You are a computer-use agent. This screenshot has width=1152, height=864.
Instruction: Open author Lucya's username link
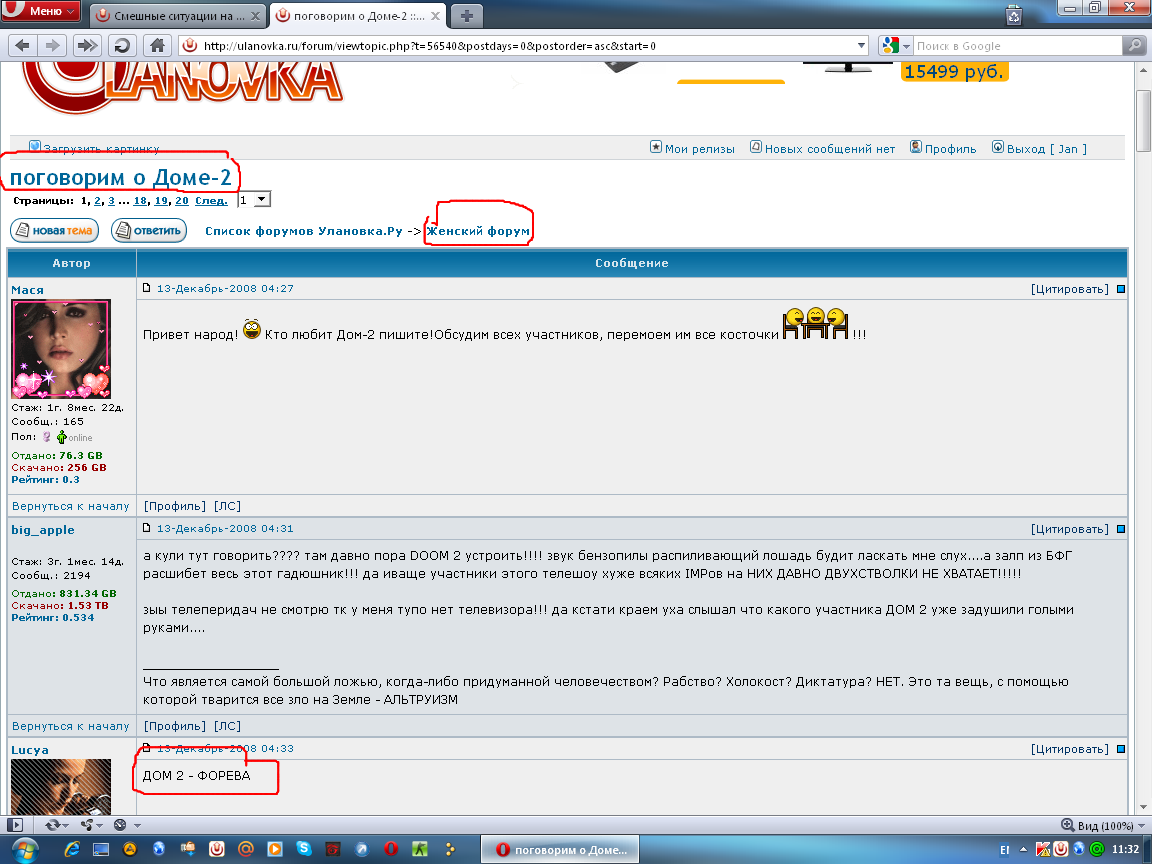click(29, 750)
